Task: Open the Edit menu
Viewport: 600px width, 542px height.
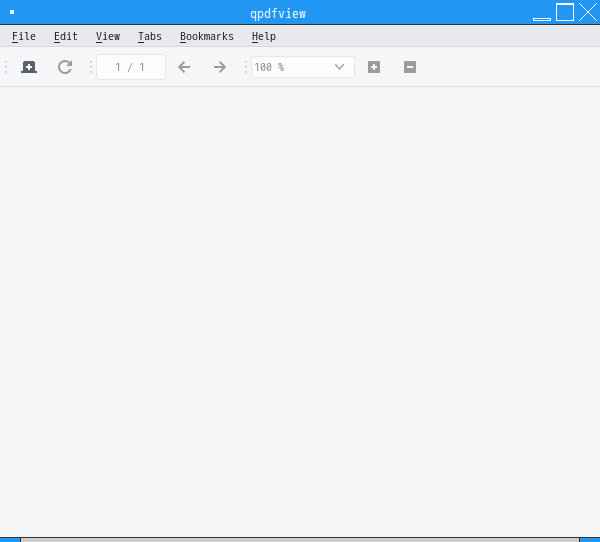Action: [x=66, y=36]
